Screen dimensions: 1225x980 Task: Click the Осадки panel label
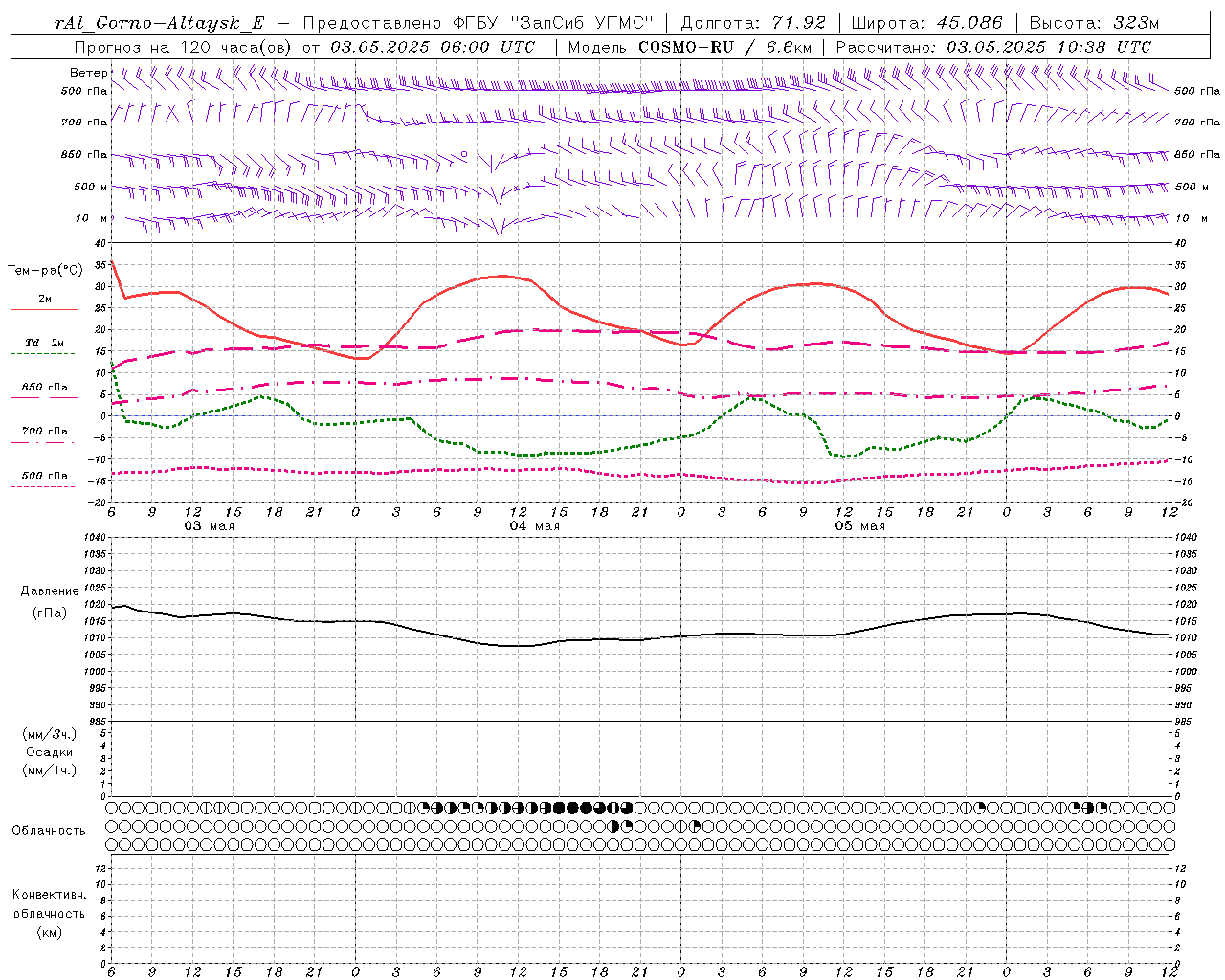click(50, 752)
